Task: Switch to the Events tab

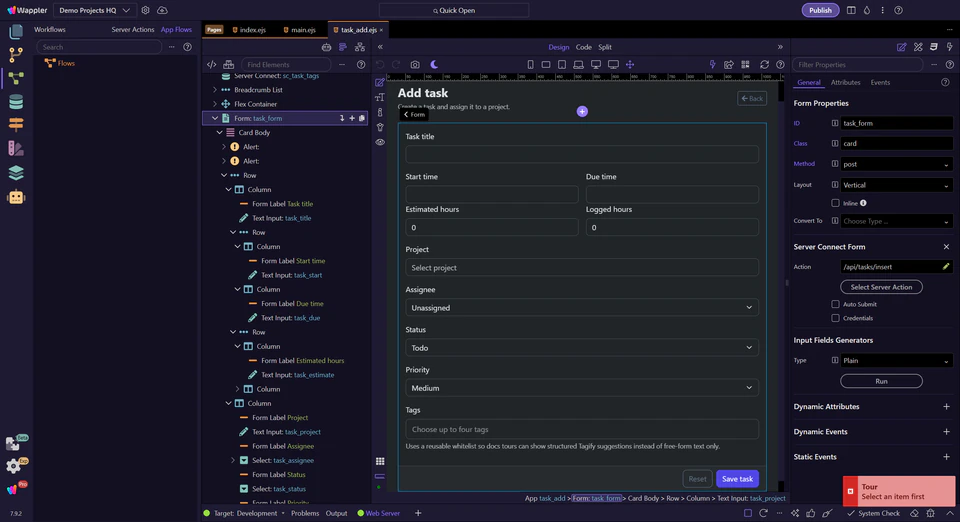Action: pos(880,83)
